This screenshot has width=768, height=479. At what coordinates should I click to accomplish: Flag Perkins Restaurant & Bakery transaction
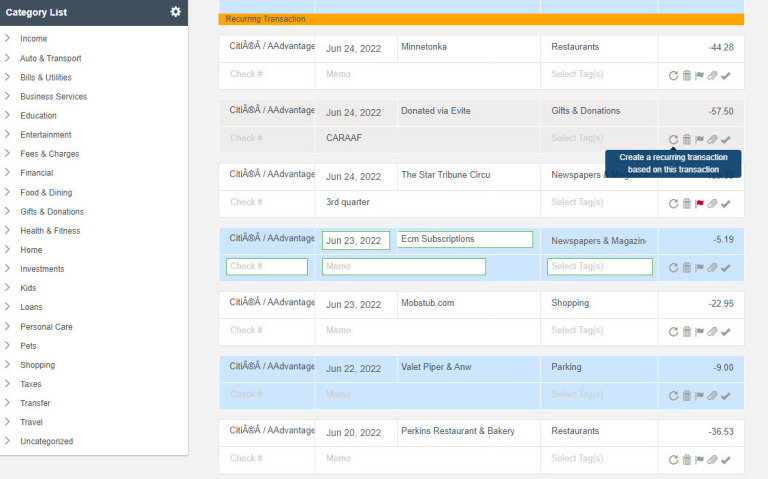[699, 460]
